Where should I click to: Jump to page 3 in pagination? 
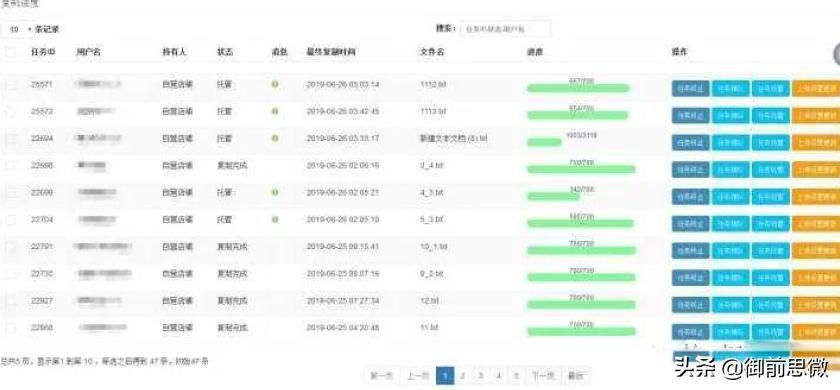tap(481, 375)
